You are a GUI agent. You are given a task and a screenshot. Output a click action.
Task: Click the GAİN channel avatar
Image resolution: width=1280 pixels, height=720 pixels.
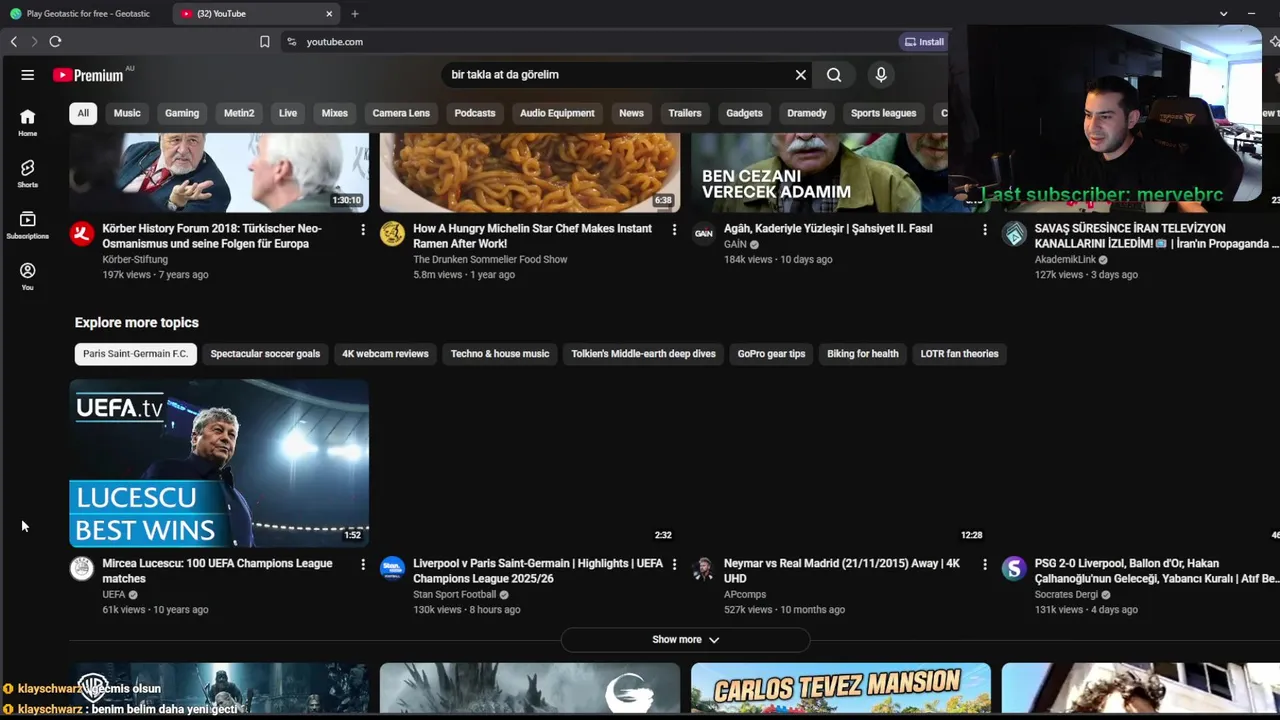tap(704, 234)
